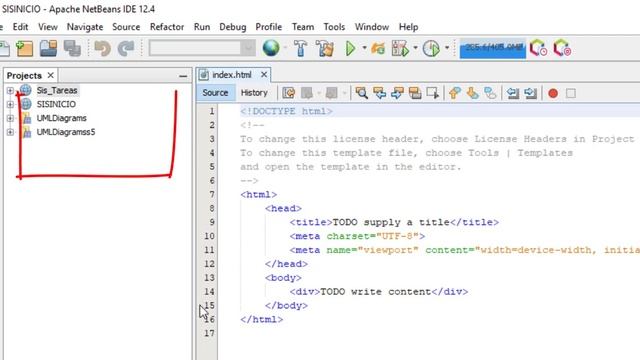The image size is (640, 360).
Task: Open the Navigate menu
Action: pyautogui.click(x=85, y=27)
